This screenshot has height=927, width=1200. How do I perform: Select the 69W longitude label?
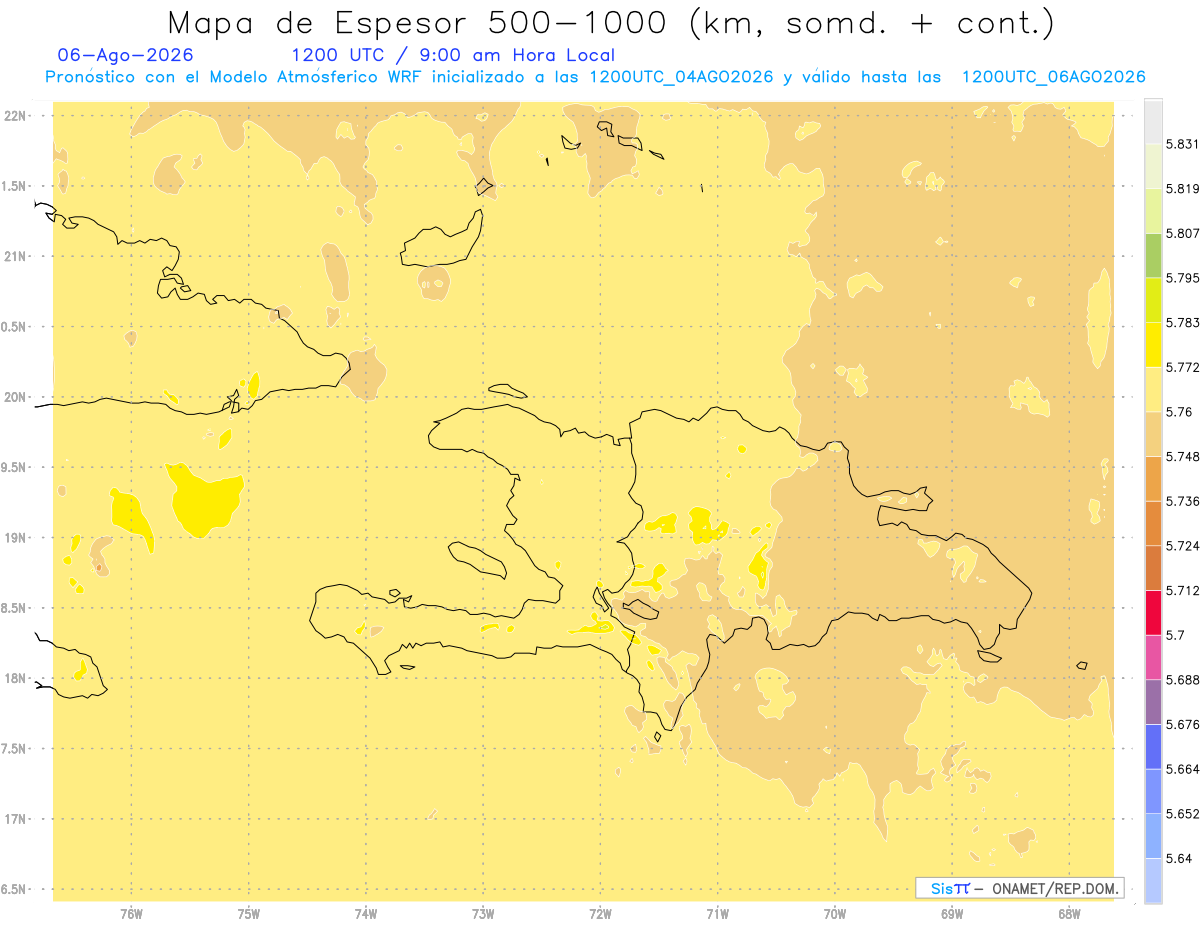coord(952,913)
